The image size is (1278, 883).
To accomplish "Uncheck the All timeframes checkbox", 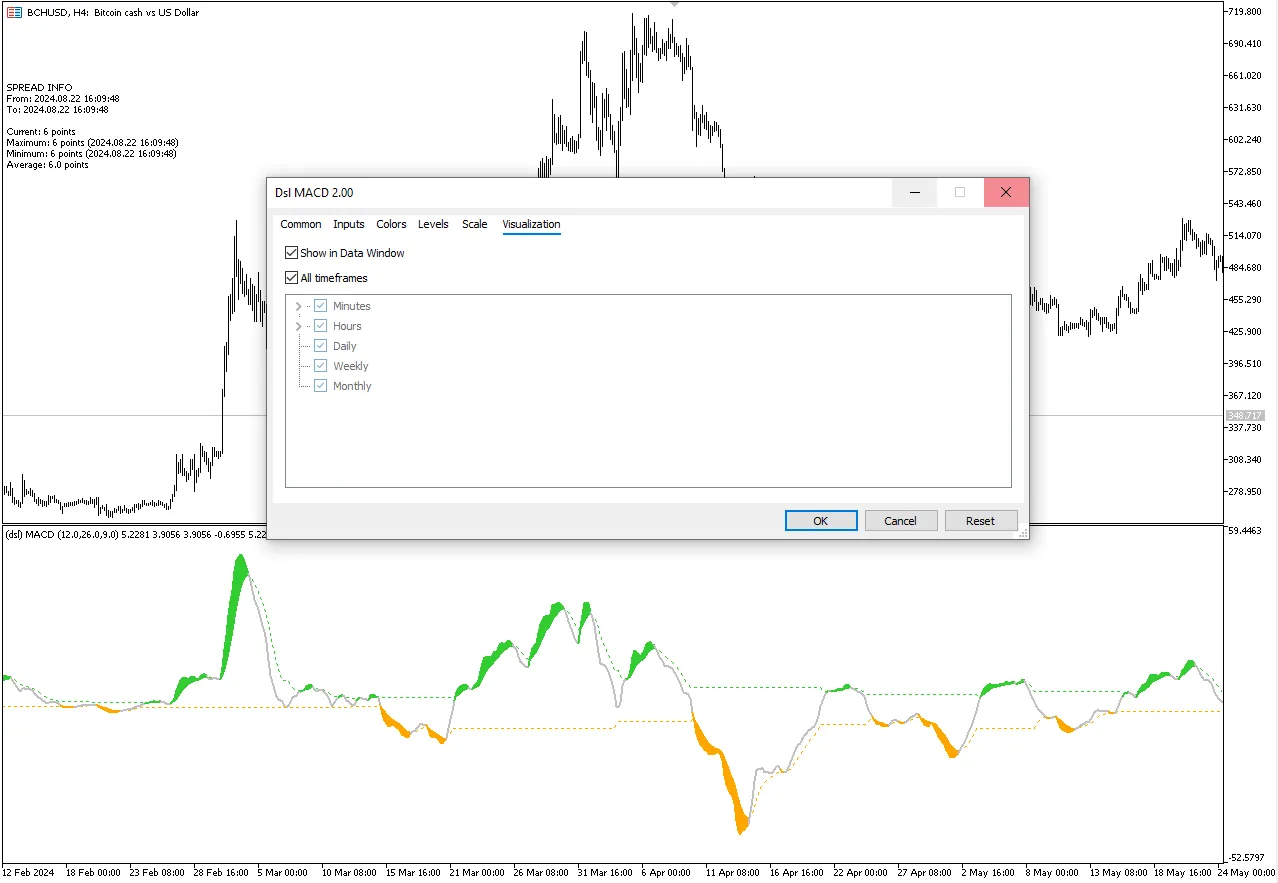I will pyautogui.click(x=292, y=278).
